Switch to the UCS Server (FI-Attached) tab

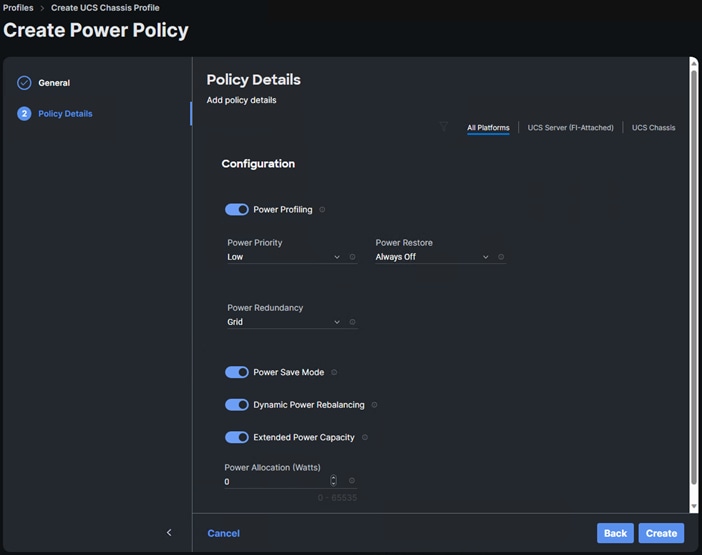570,128
